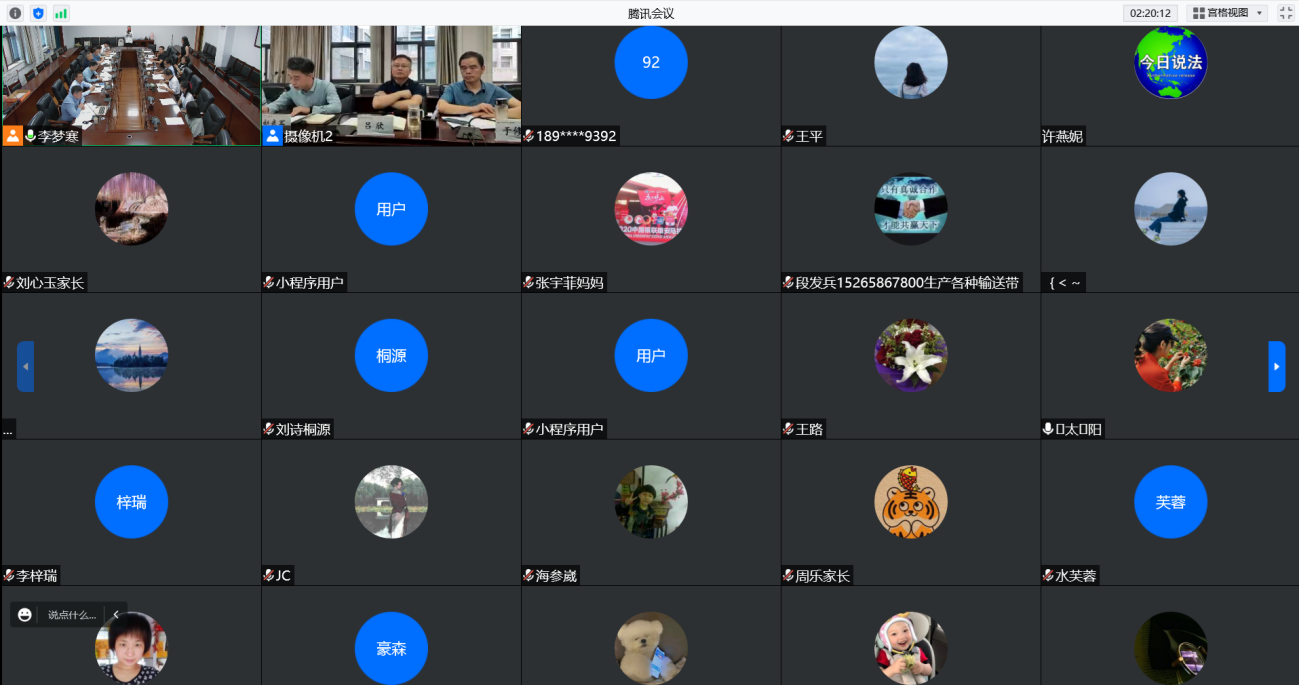
Task: Collapse the chat input bar arrow
Action: tap(116, 615)
